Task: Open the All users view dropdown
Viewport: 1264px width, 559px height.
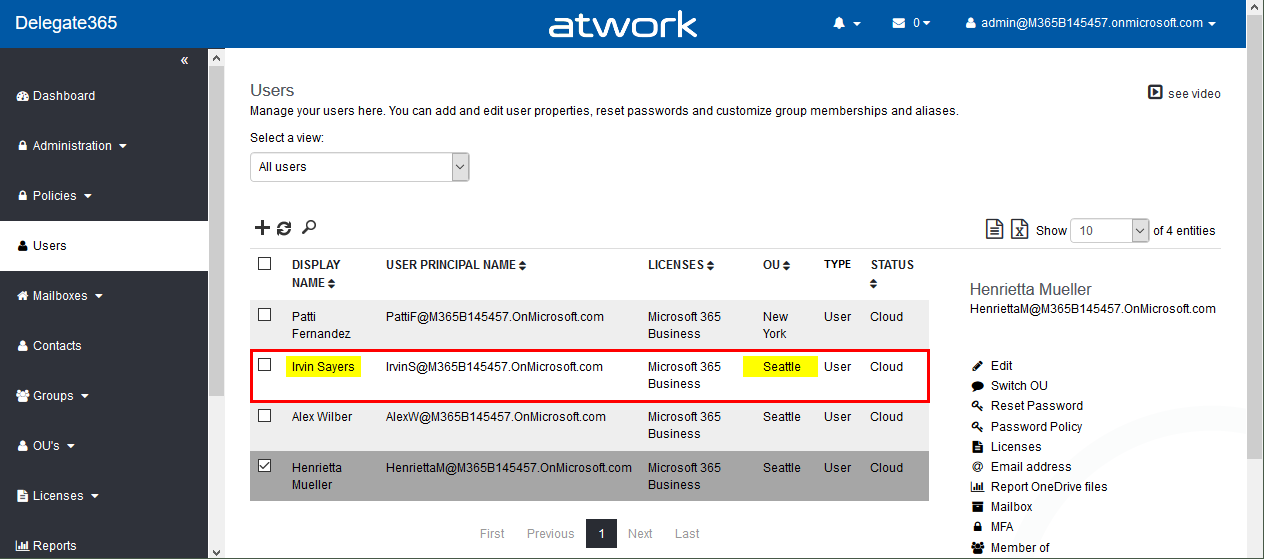Action: point(359,167)
